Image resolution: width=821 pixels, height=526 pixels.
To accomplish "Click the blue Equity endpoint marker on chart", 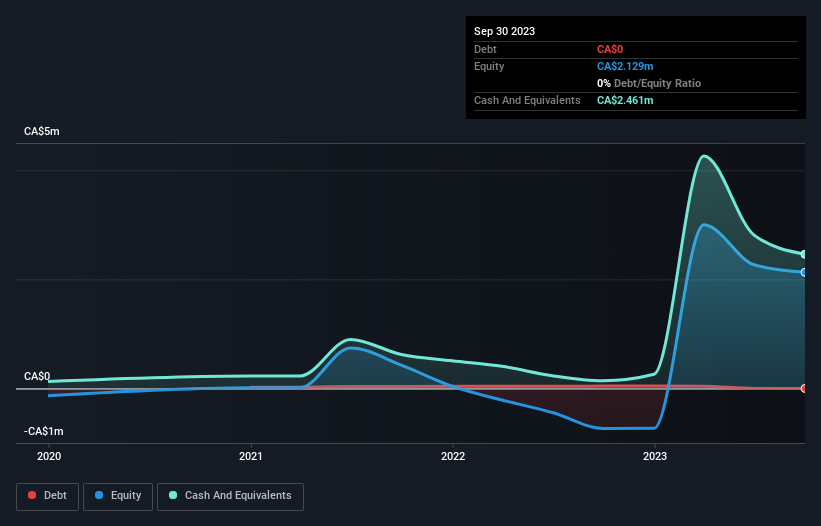I will (804, 273).
